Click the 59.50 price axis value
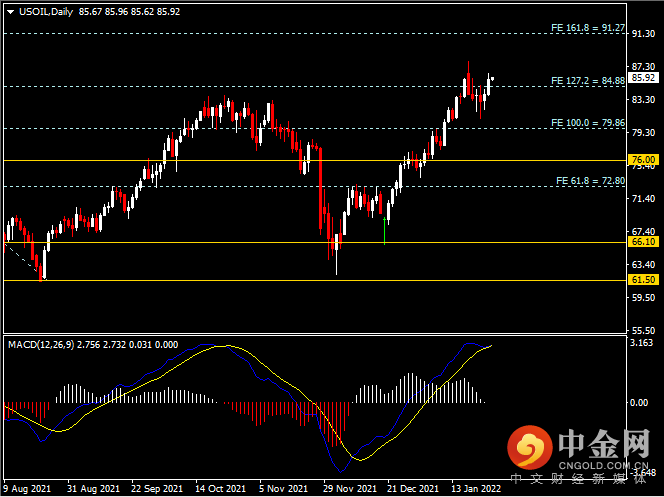Screen dimensions: 664x497 [x=643, y=298]
